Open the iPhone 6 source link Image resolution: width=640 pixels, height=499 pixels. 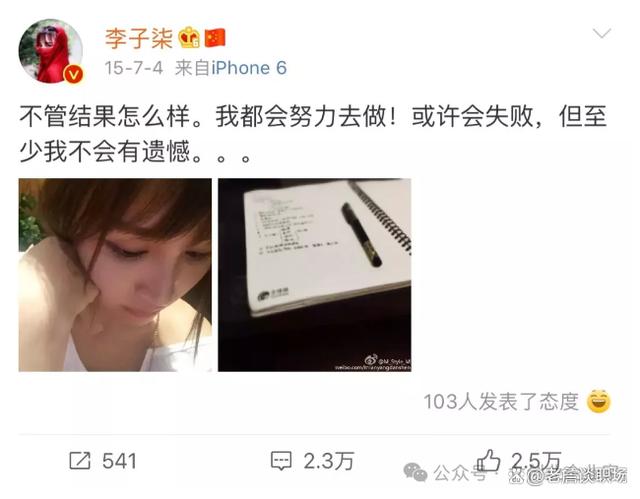pos(249,68)
